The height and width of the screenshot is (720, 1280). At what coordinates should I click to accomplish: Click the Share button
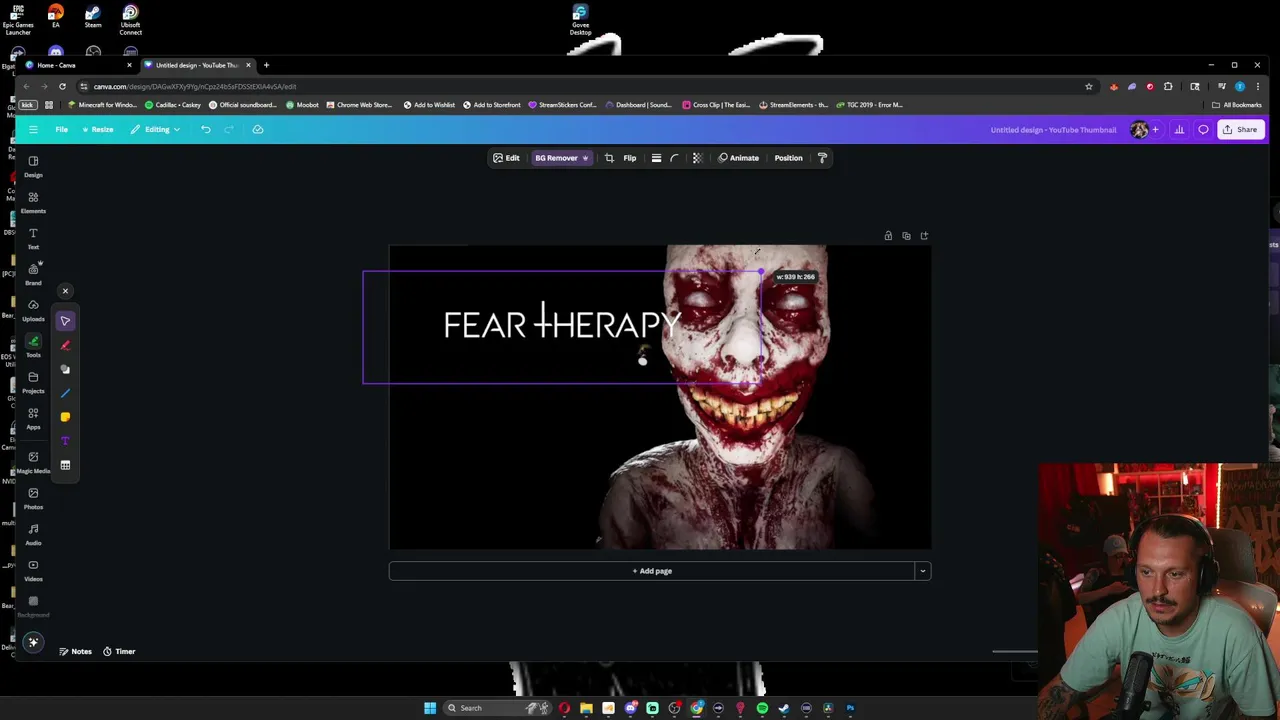pyautogui.click(x=1240, y=129)
